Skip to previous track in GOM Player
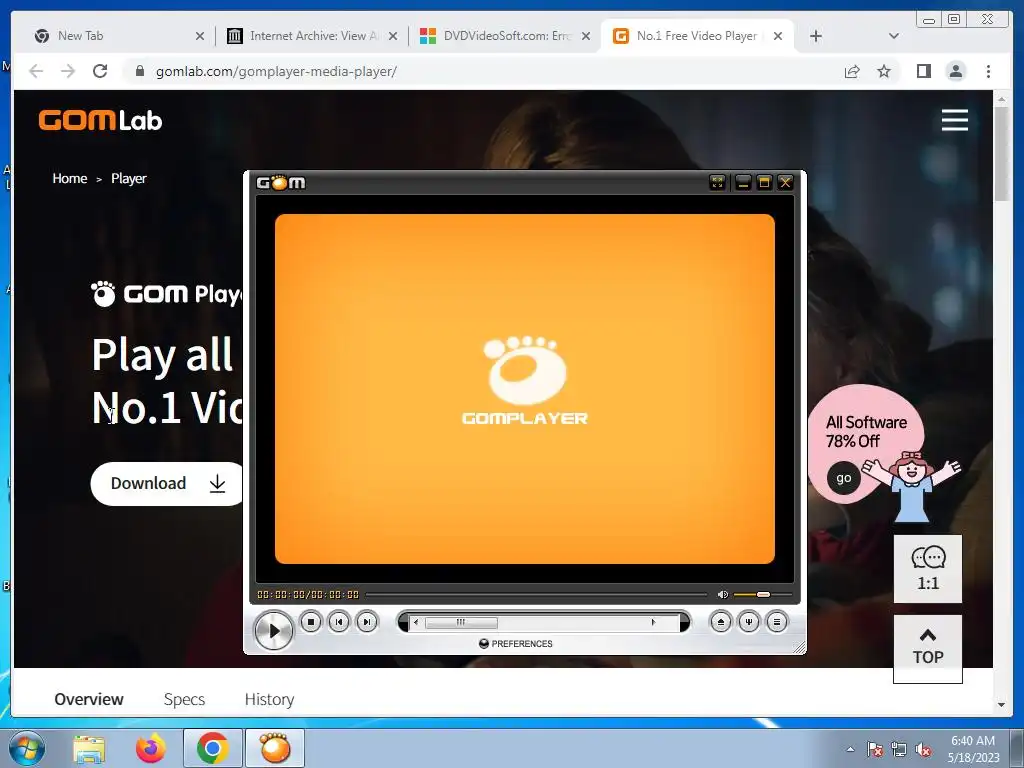1024x768 pixels. click(339, 622)
